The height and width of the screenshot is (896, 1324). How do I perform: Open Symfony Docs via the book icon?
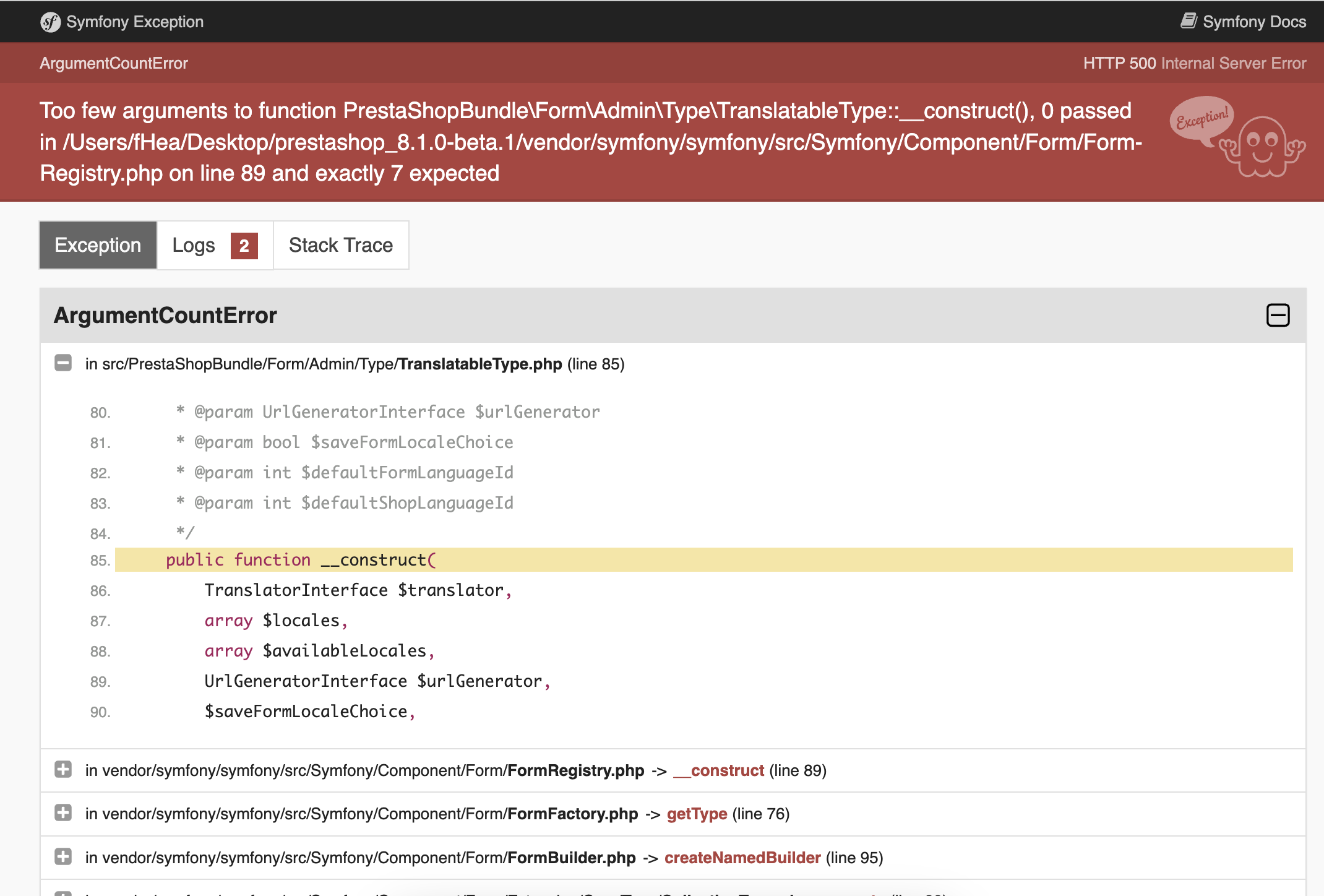(1189, 20)
